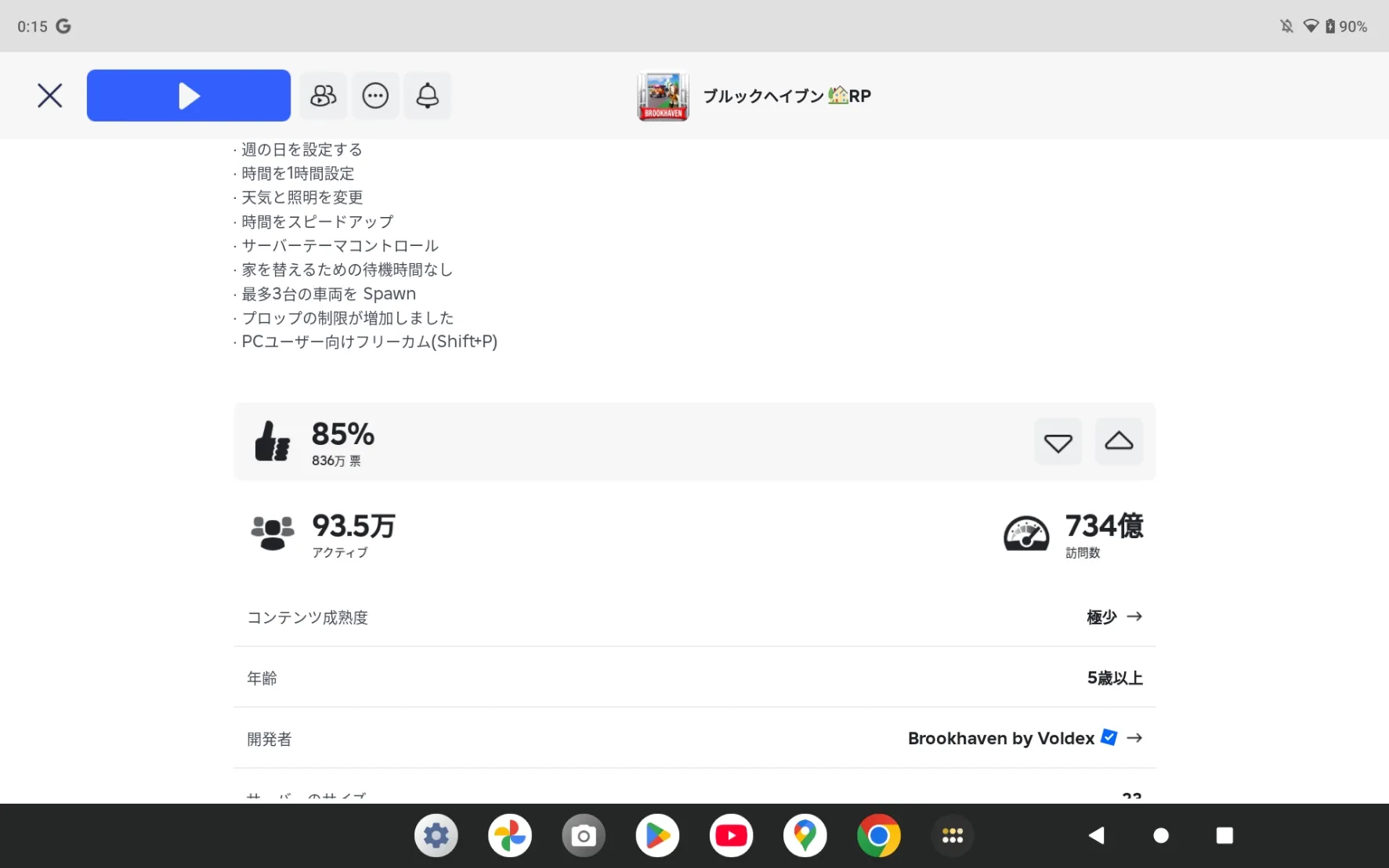This screenshot has height=868, width=1389.
Task: Tap the verified badge beside Voldex
Action: click(x=1109, y=737)
